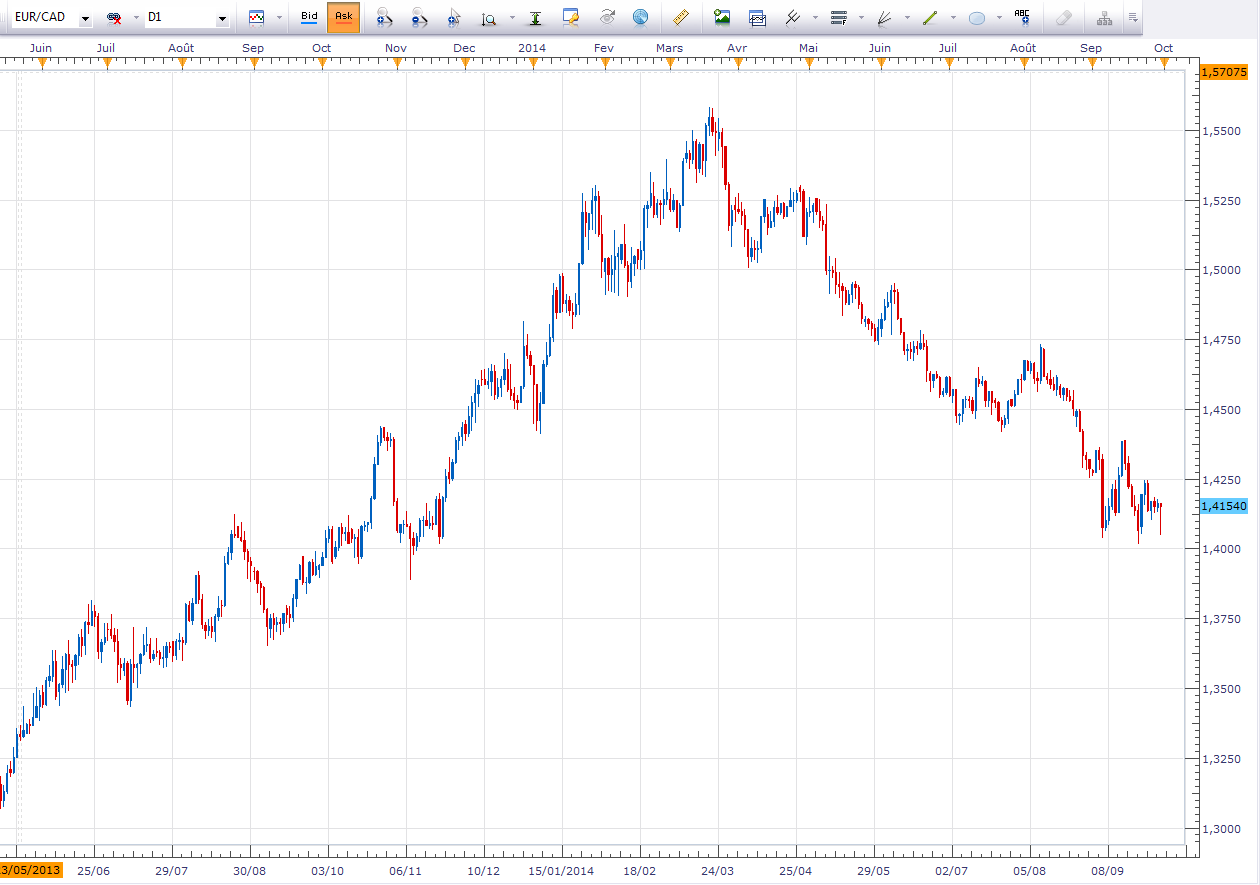This screenshot has width=1260, height=885.
Task: Click the 1,3500 price axis label
Action: (x=1220, y=689)
